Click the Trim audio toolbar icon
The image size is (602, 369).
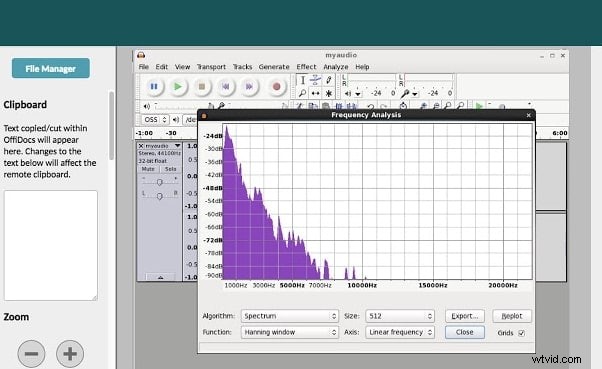pos(339,106)
